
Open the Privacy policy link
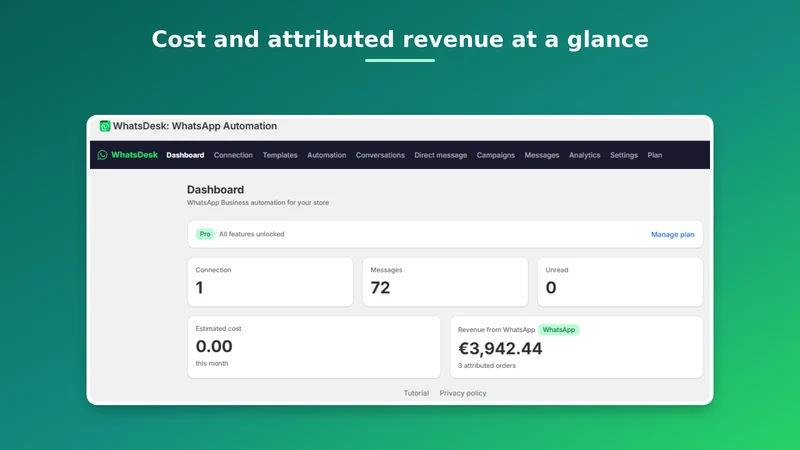click(x=463, y=393)
